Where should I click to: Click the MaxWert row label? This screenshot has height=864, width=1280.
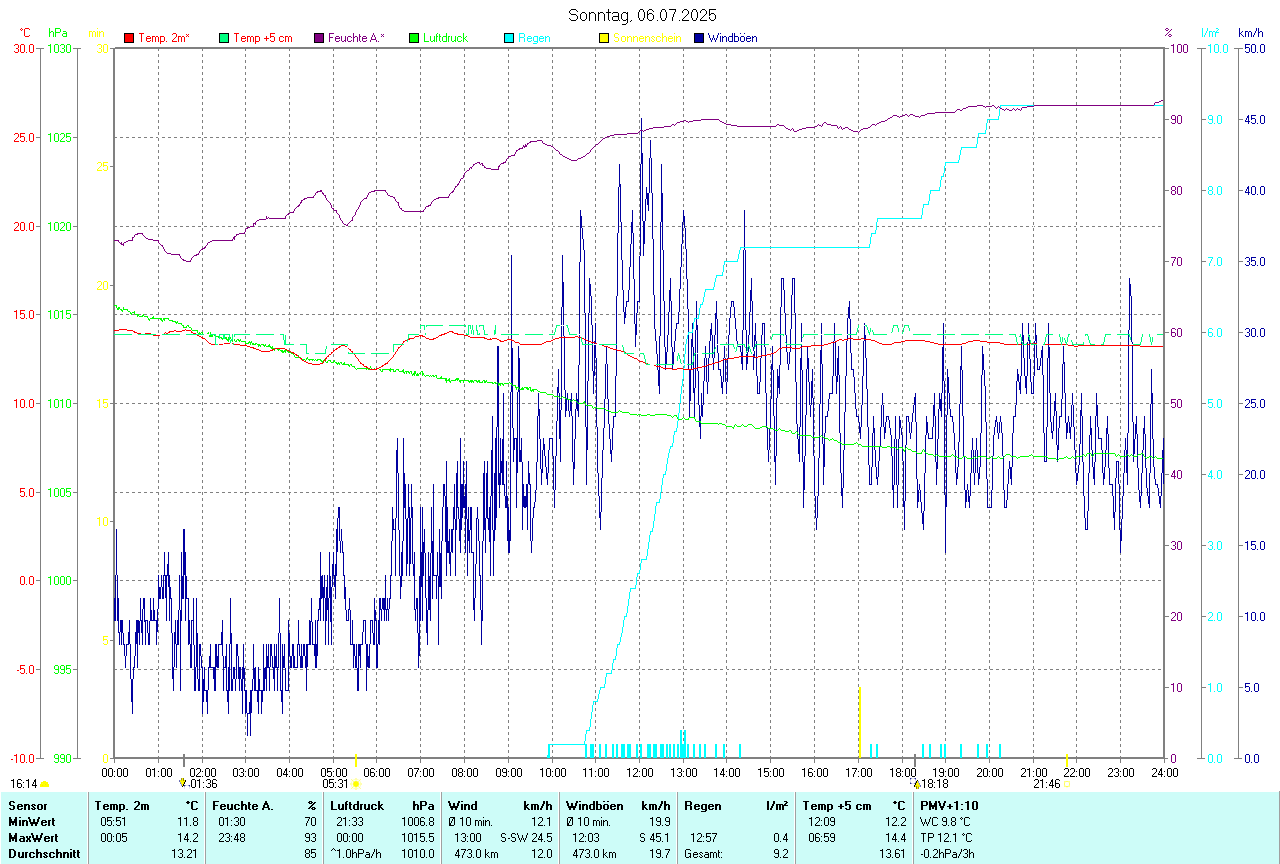pyautogui.click(x=32, y=838)
